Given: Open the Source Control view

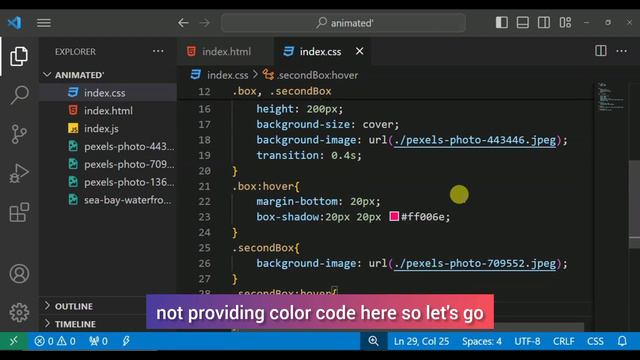Looking at the screenshot, I should 19,134.
